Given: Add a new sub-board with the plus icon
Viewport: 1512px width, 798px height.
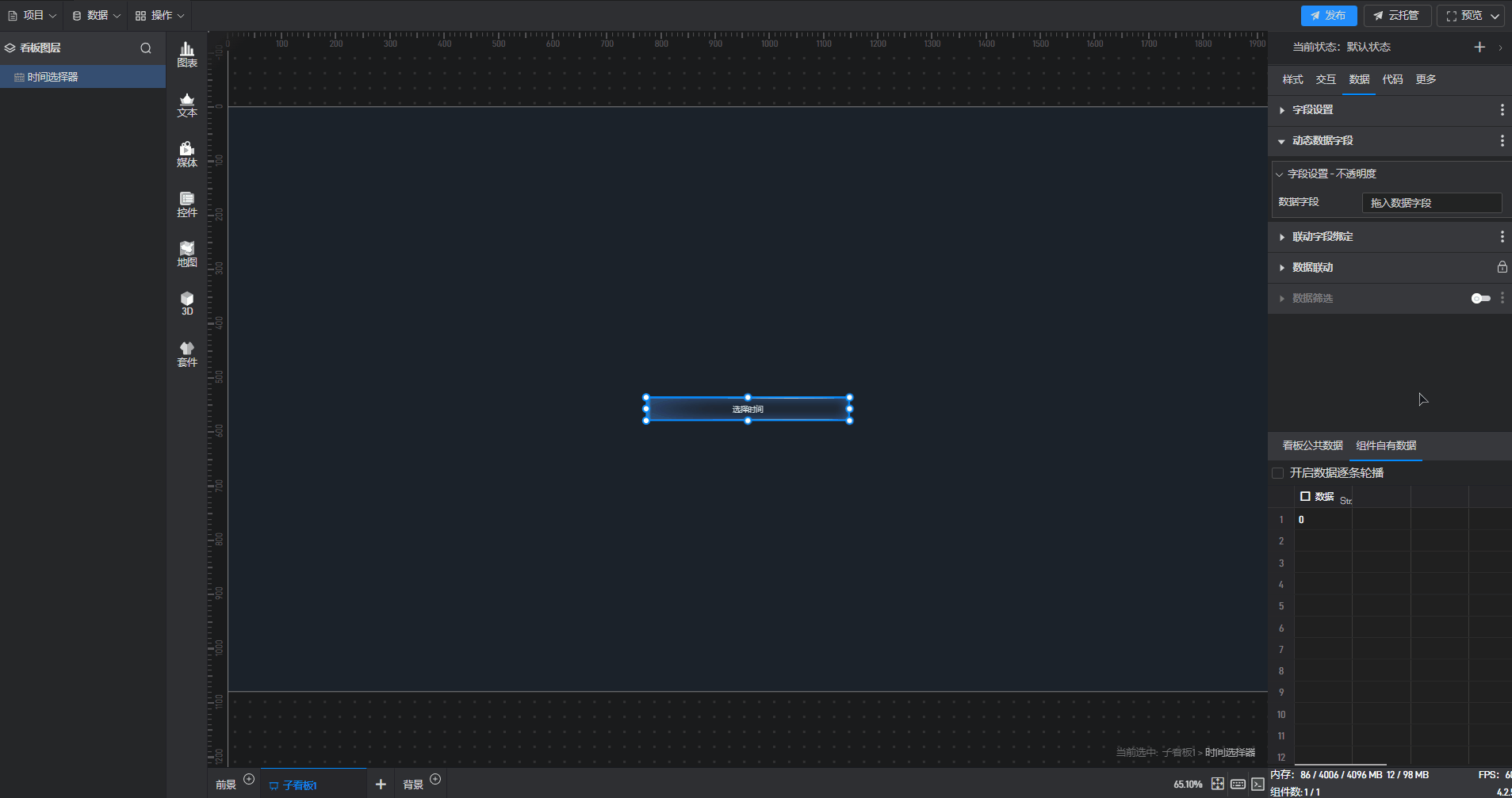Looking at the screenshot, I should [x=381, y=784].
